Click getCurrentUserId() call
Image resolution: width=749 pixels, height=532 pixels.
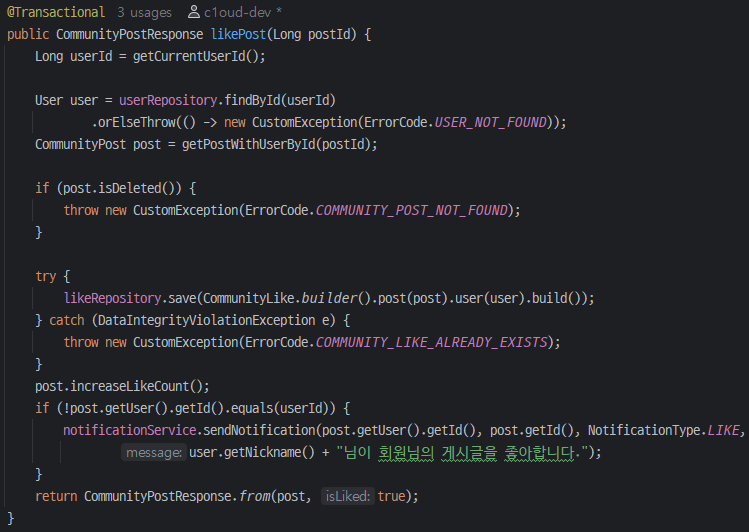pos(196,56)
